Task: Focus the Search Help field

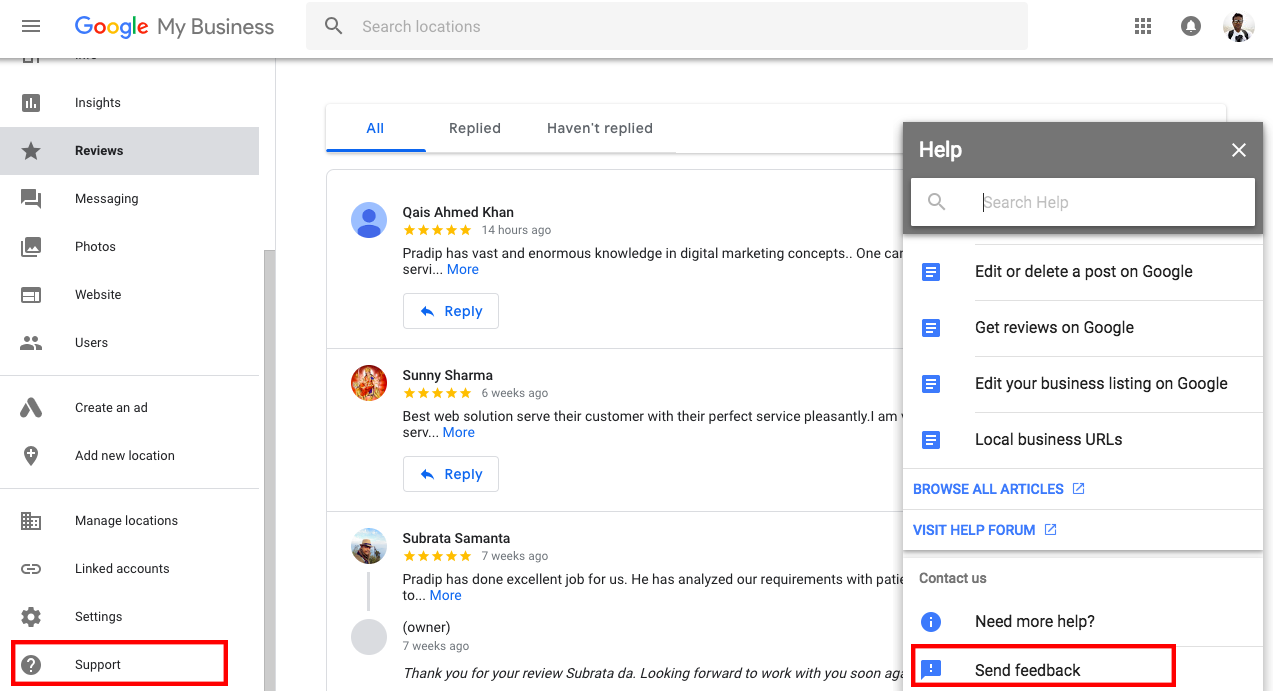Action: pyautogui.click(x=1083, y=202)
